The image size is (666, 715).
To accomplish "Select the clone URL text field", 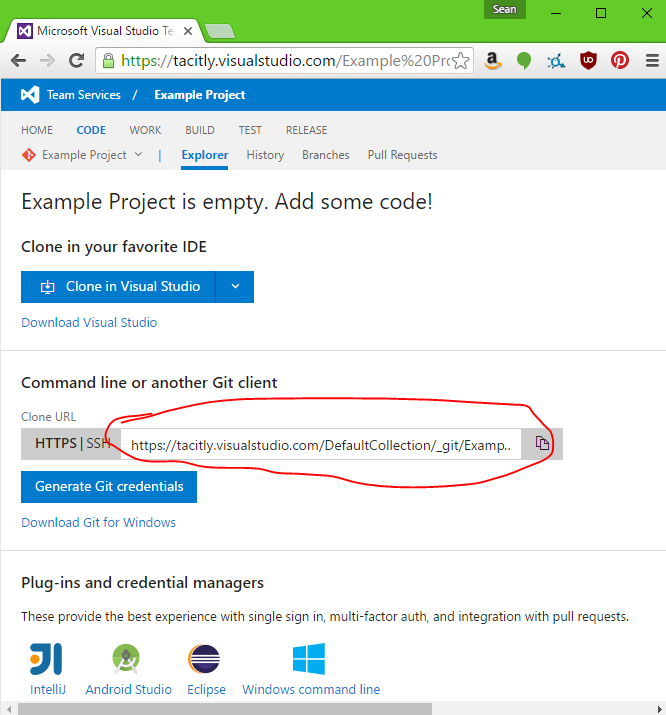I will point(320,445).
